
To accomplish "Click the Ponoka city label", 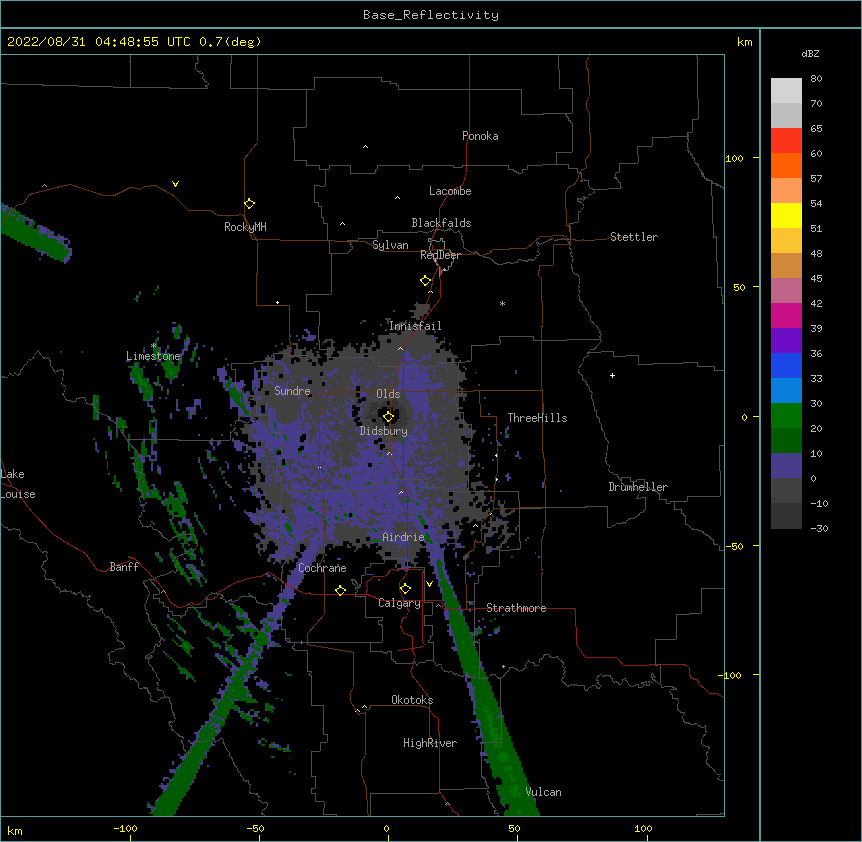I will tap(480, 136).
